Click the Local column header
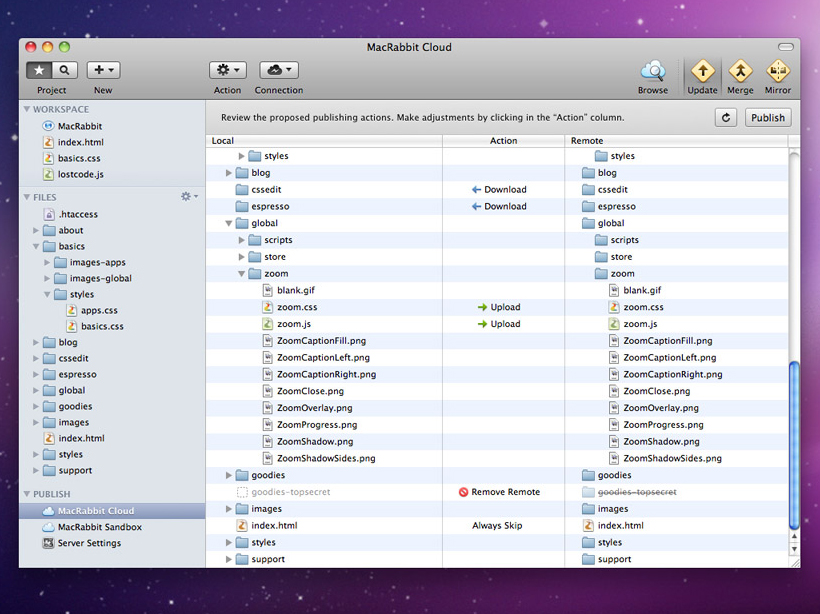 (324, 141)
